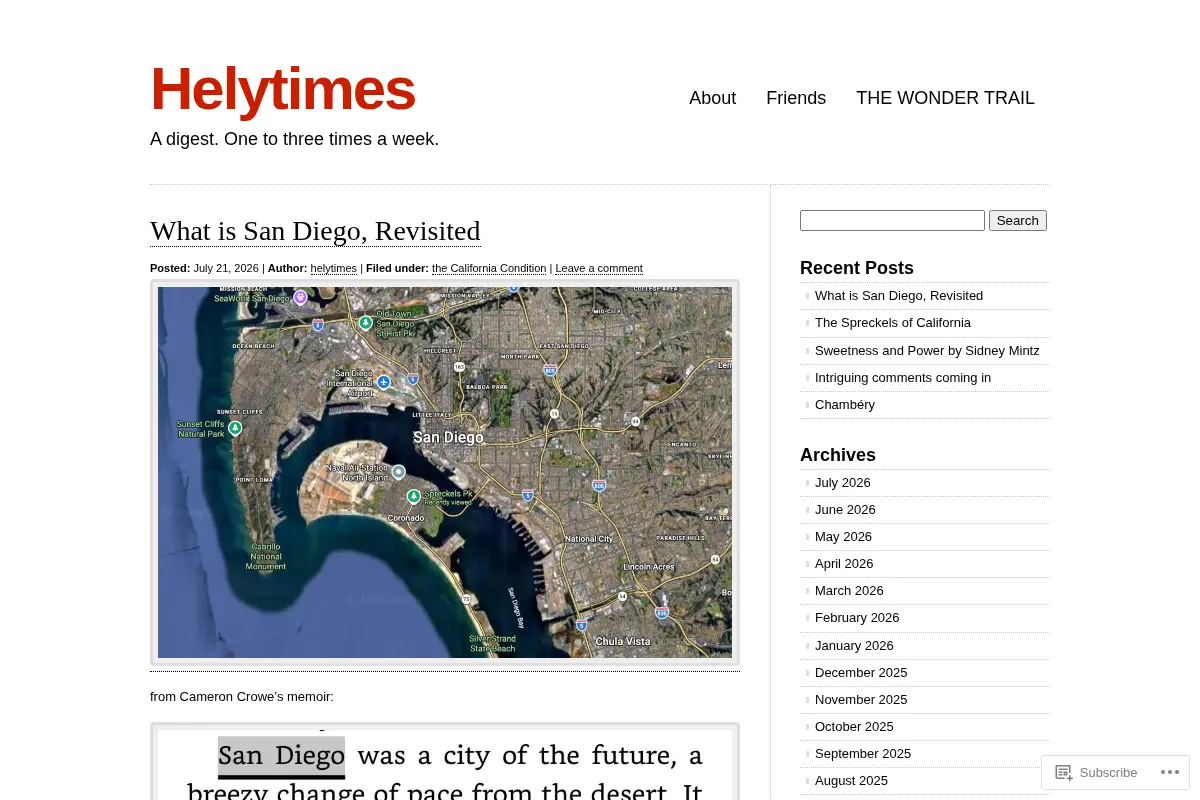Screen dimensions: 1200x800
Task: Click the Subscribe button
Action: (1096, 772)
